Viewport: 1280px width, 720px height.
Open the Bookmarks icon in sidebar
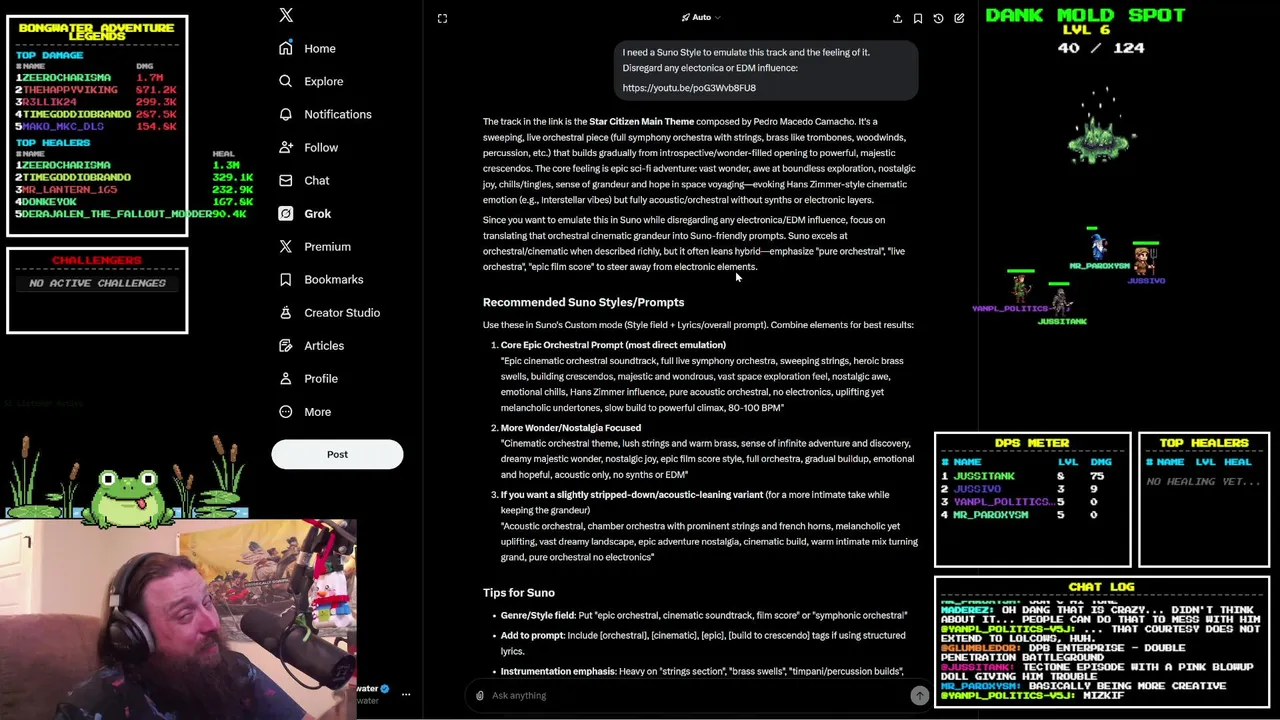(x=286, y=279)
